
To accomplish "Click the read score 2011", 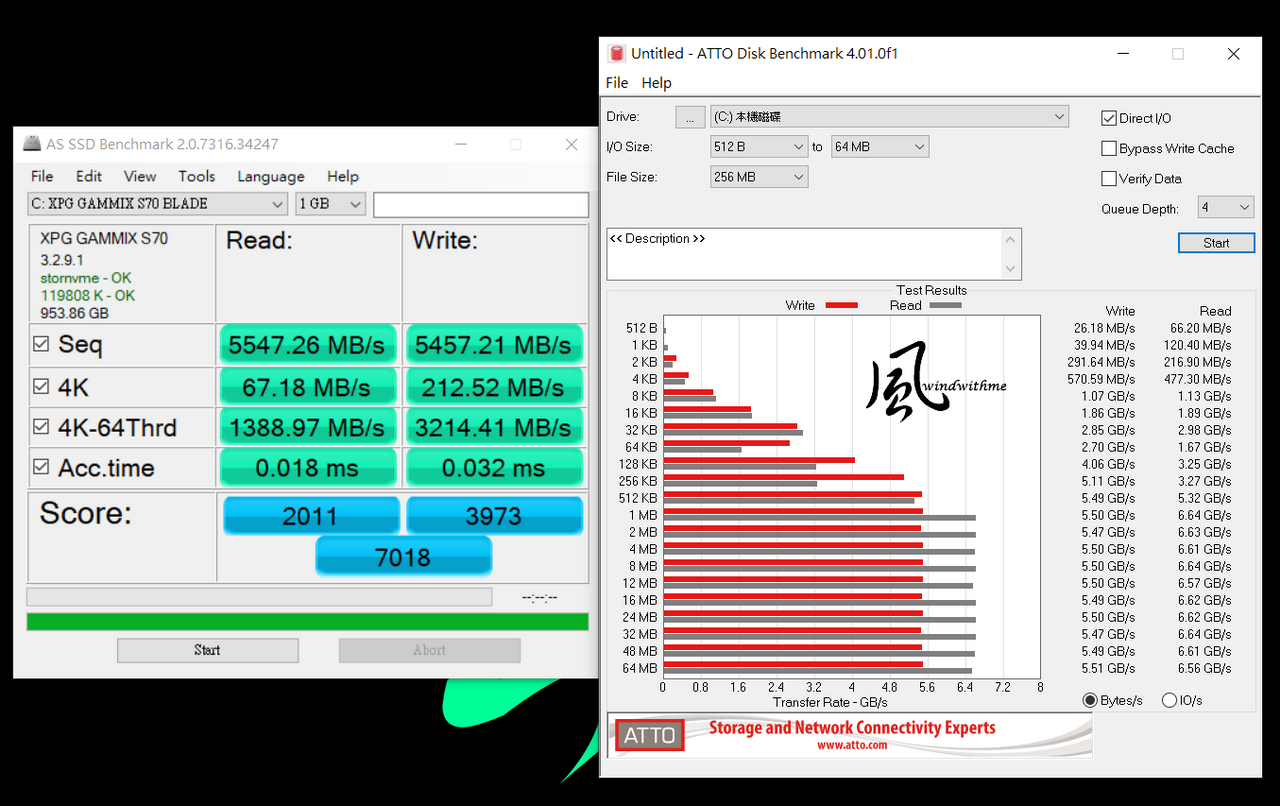I will [x=311, y=516].
